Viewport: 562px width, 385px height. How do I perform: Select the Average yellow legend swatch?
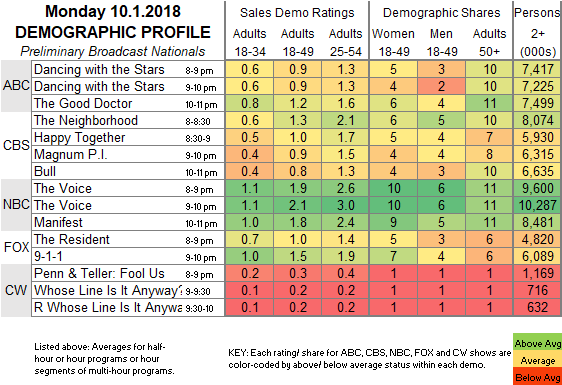(x=537, y=361)
